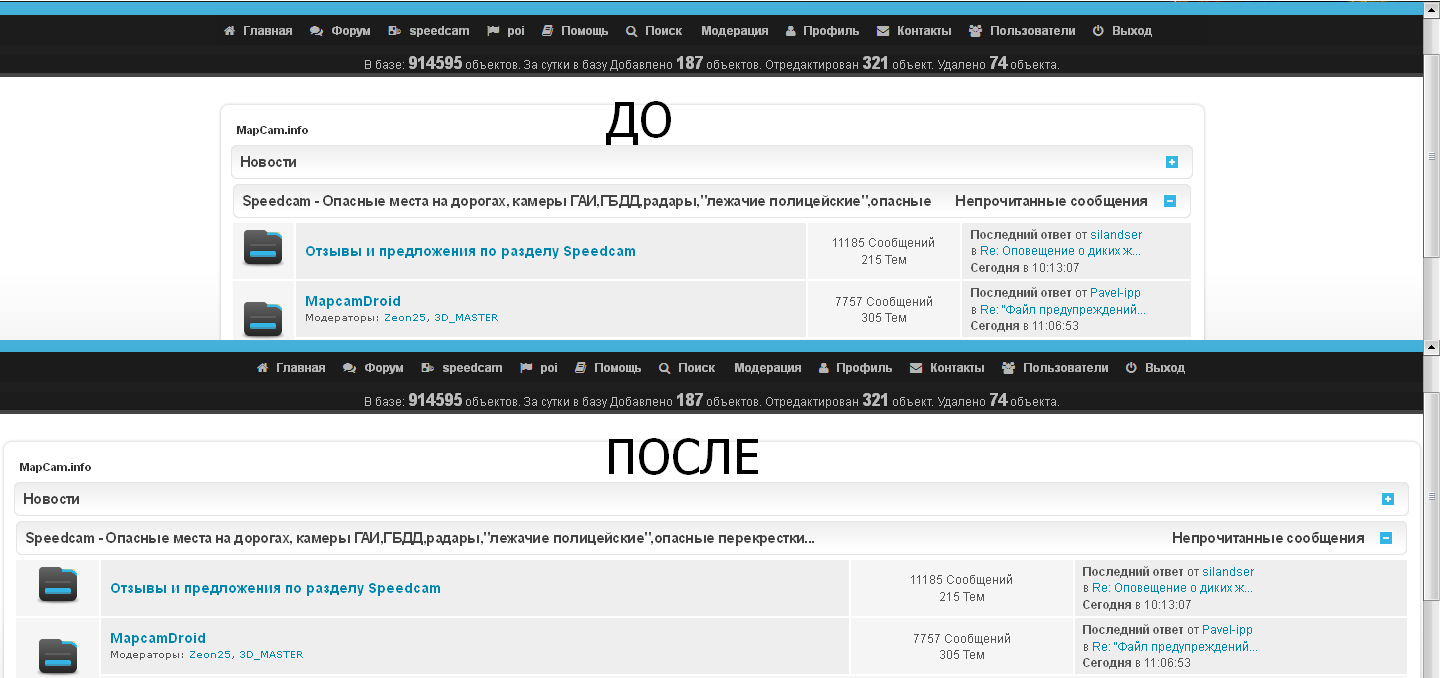Open Пользователи in the ПОСЛЕ navigation bar
The width and height of the screenshot is (1440, 678).
(x=1066, y=368)
